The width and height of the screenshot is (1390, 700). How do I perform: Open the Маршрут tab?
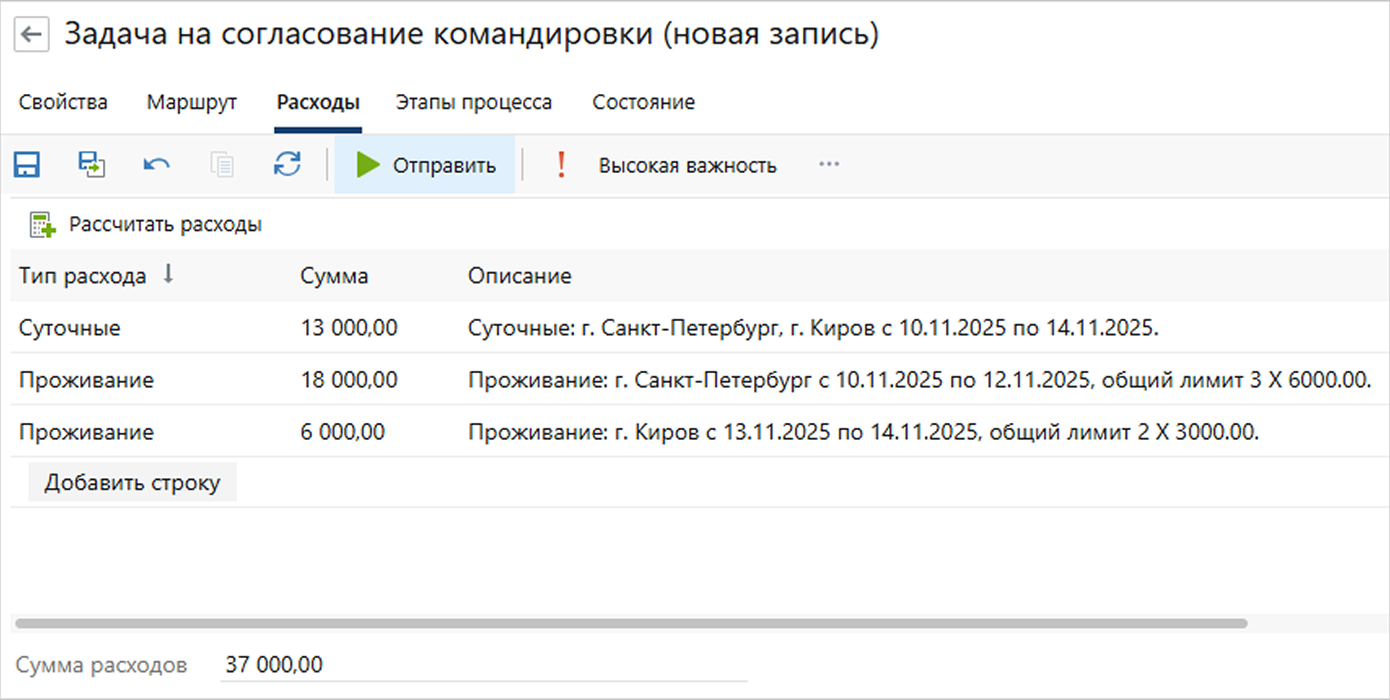click(191, 102)
